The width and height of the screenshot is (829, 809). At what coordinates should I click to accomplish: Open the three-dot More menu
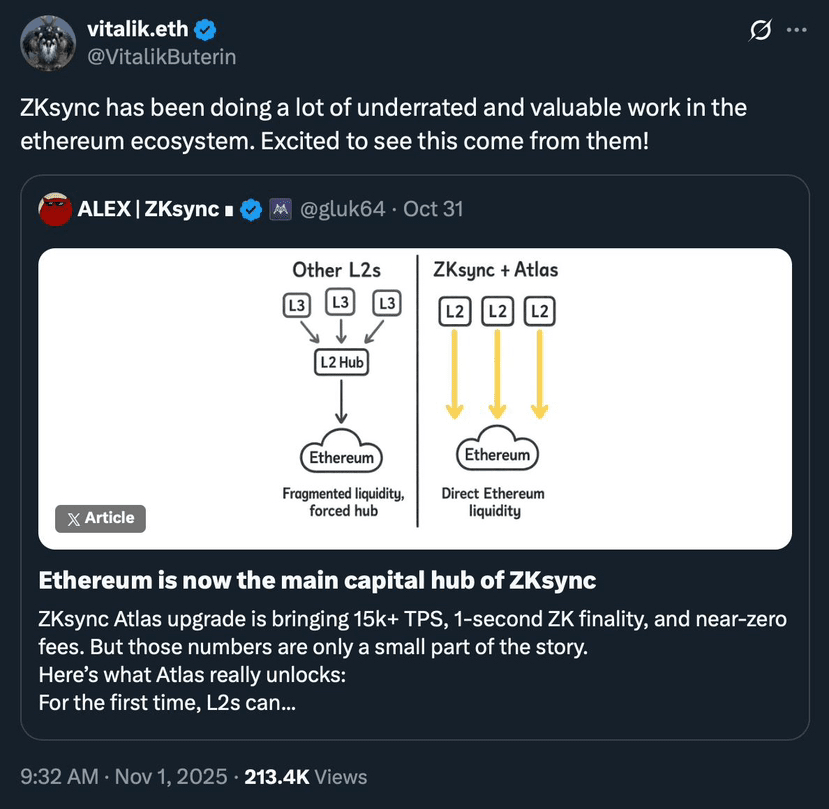[x=796, y=30]
